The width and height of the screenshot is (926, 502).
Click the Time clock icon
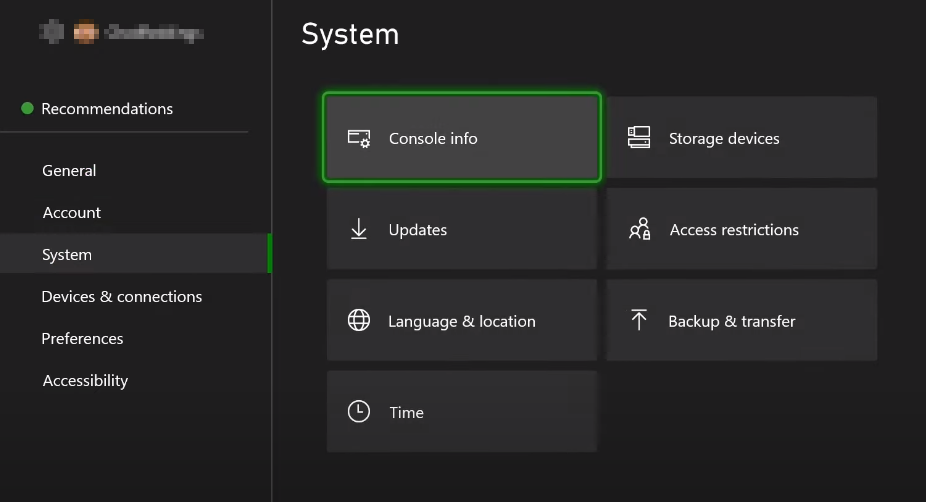pos(359,412)
